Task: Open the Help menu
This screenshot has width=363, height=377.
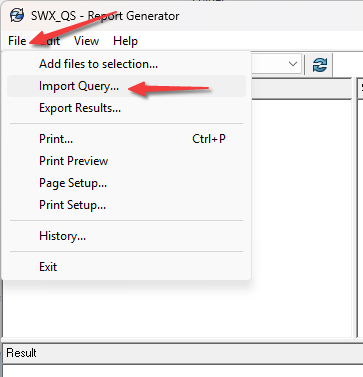Action: 125,41
